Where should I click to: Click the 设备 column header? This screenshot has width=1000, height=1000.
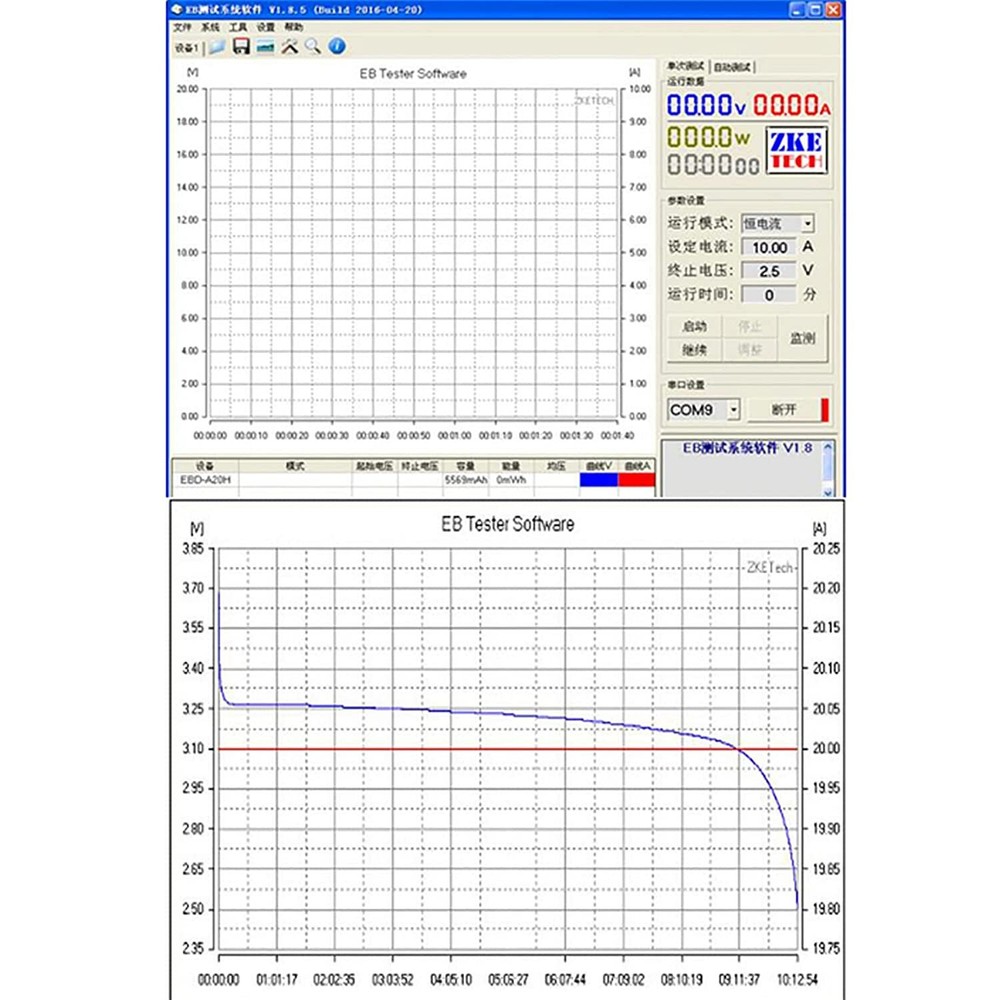(x=205, y=466)
